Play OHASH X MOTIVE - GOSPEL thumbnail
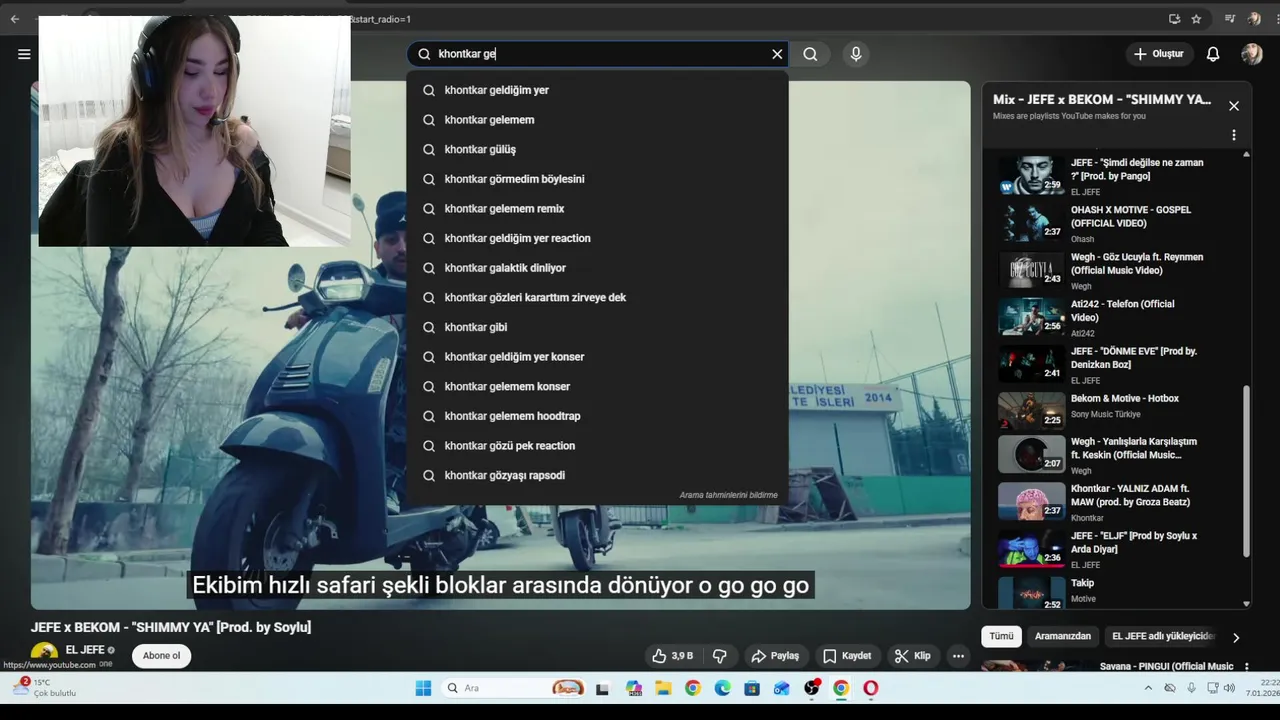Screen dimensions: 1280x720 click(1031, 222)
